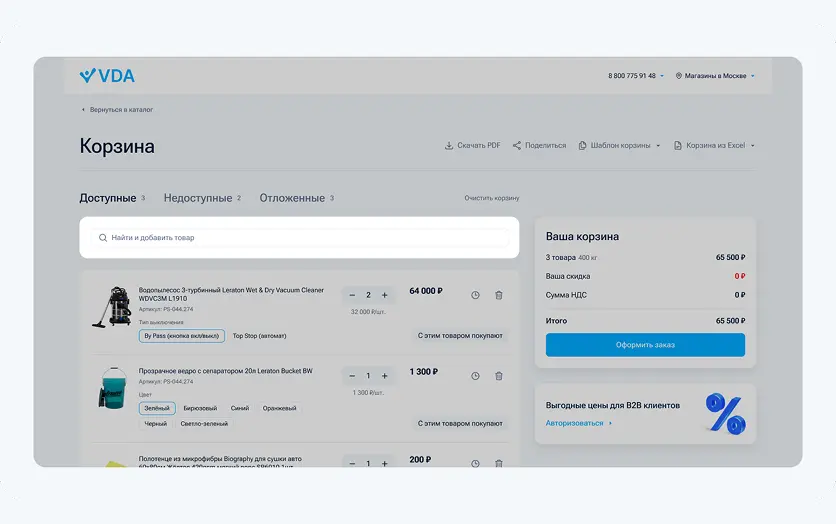Open the Leraton Bucket BW product title
The height and width of the screenshot is (524, 836).
coord(226,370)
